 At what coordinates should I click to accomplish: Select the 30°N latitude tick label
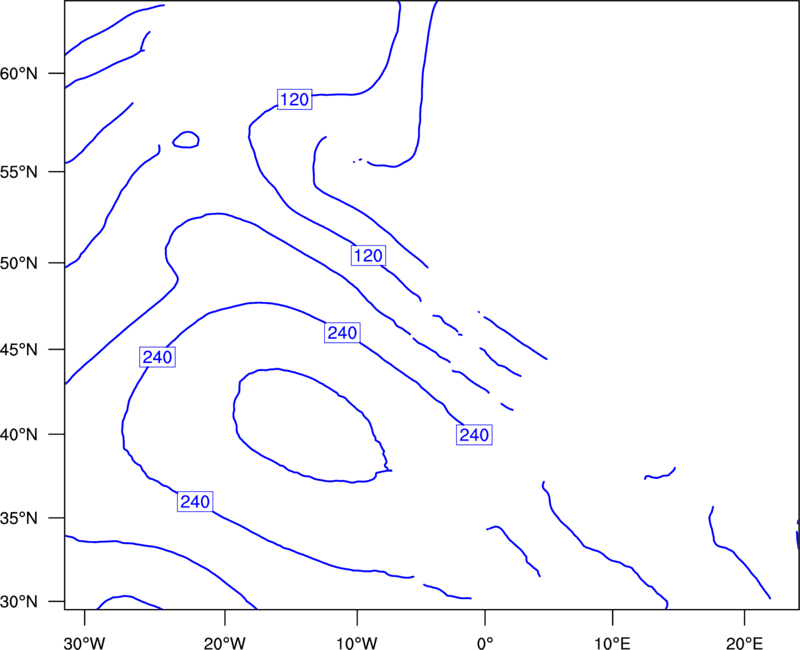click(x=19, y=602)
